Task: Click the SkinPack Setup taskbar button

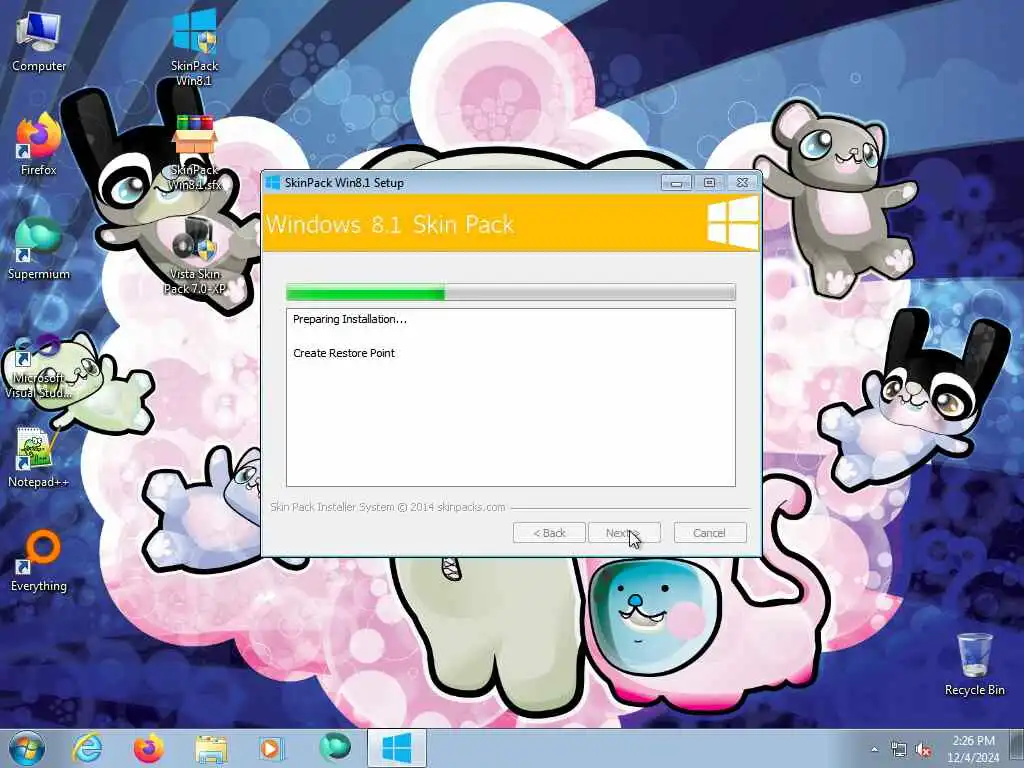Action: [x=396, y=748]
